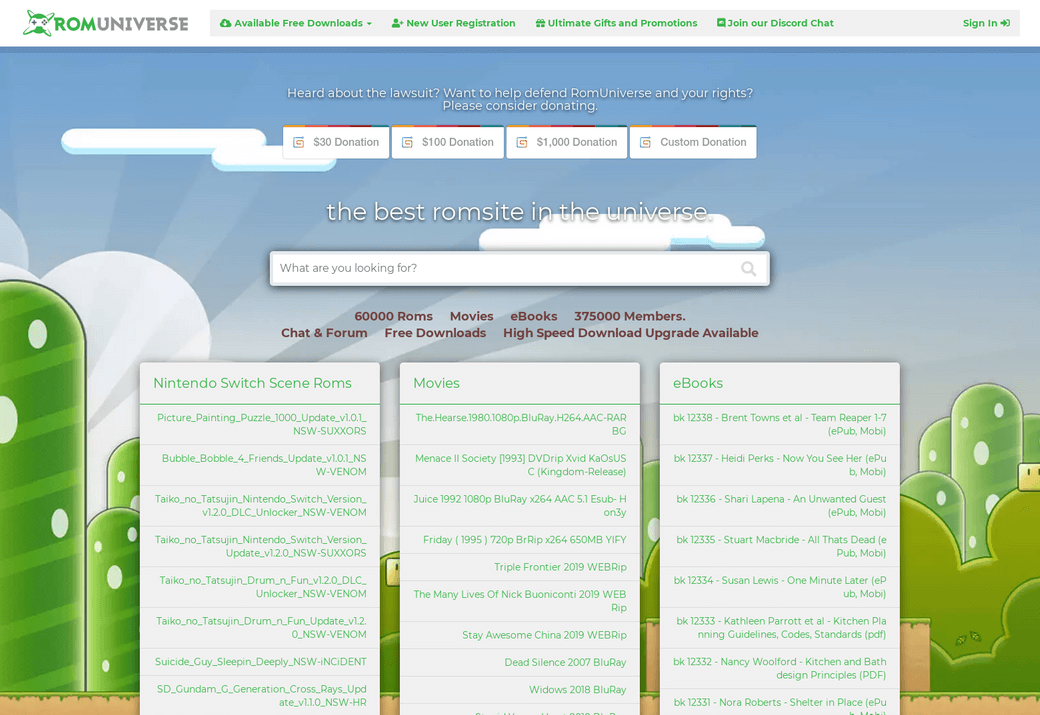Open bk 12338 Brent Towns Team Reaper

(x=780, y=424)
